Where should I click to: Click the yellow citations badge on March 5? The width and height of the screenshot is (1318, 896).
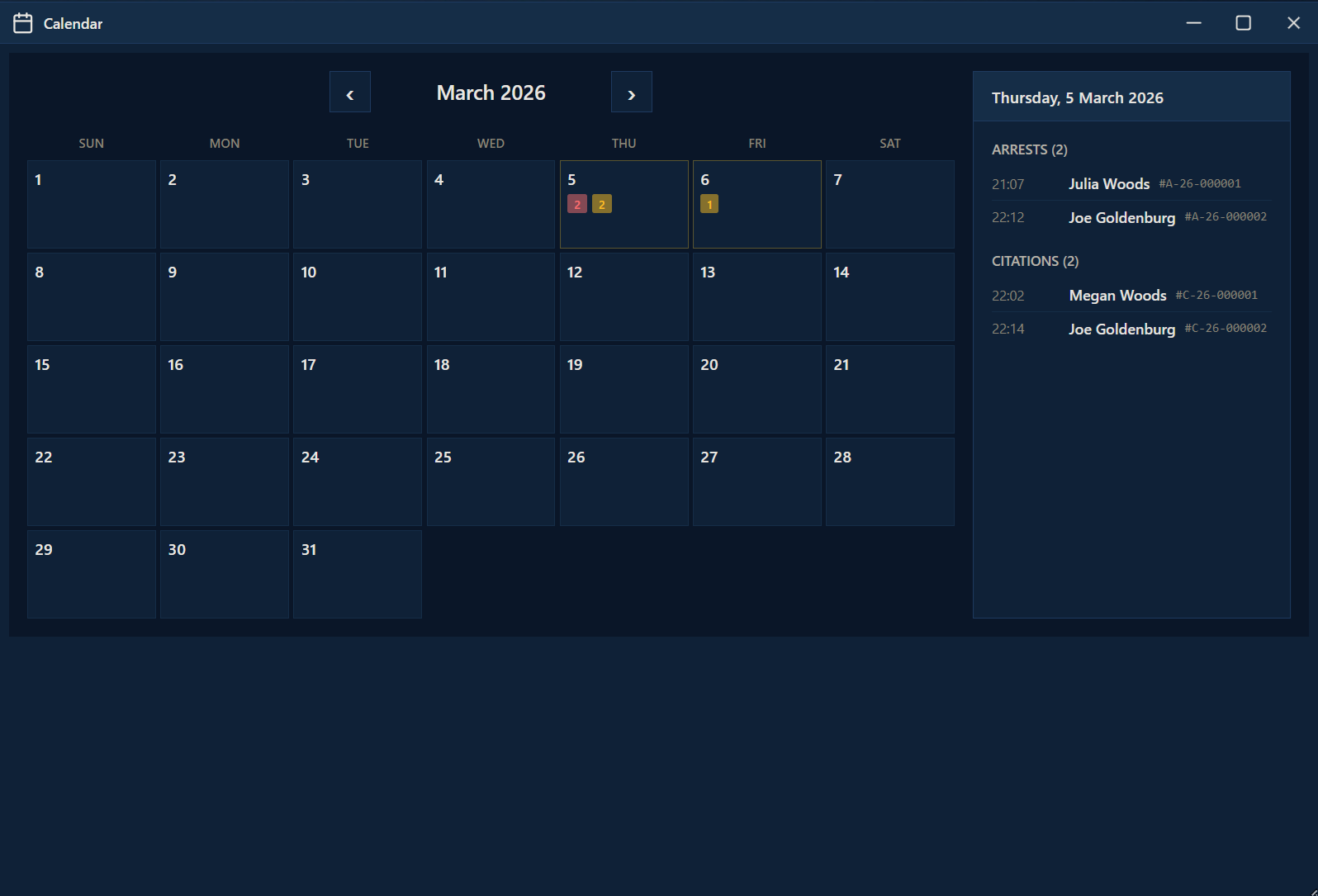602,204
